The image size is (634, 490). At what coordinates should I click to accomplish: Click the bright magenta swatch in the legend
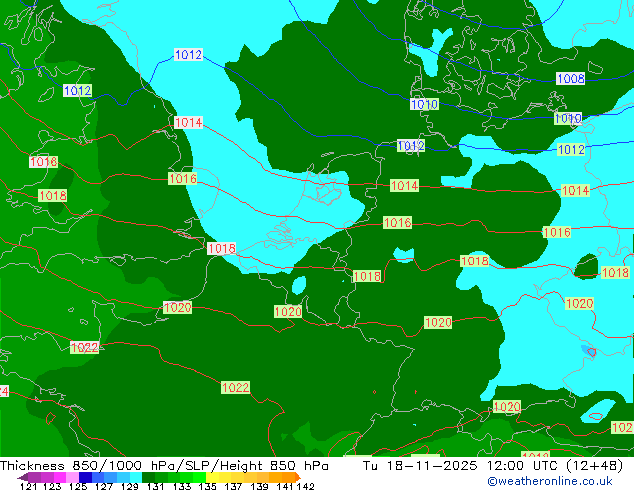[x=60, y=477]
